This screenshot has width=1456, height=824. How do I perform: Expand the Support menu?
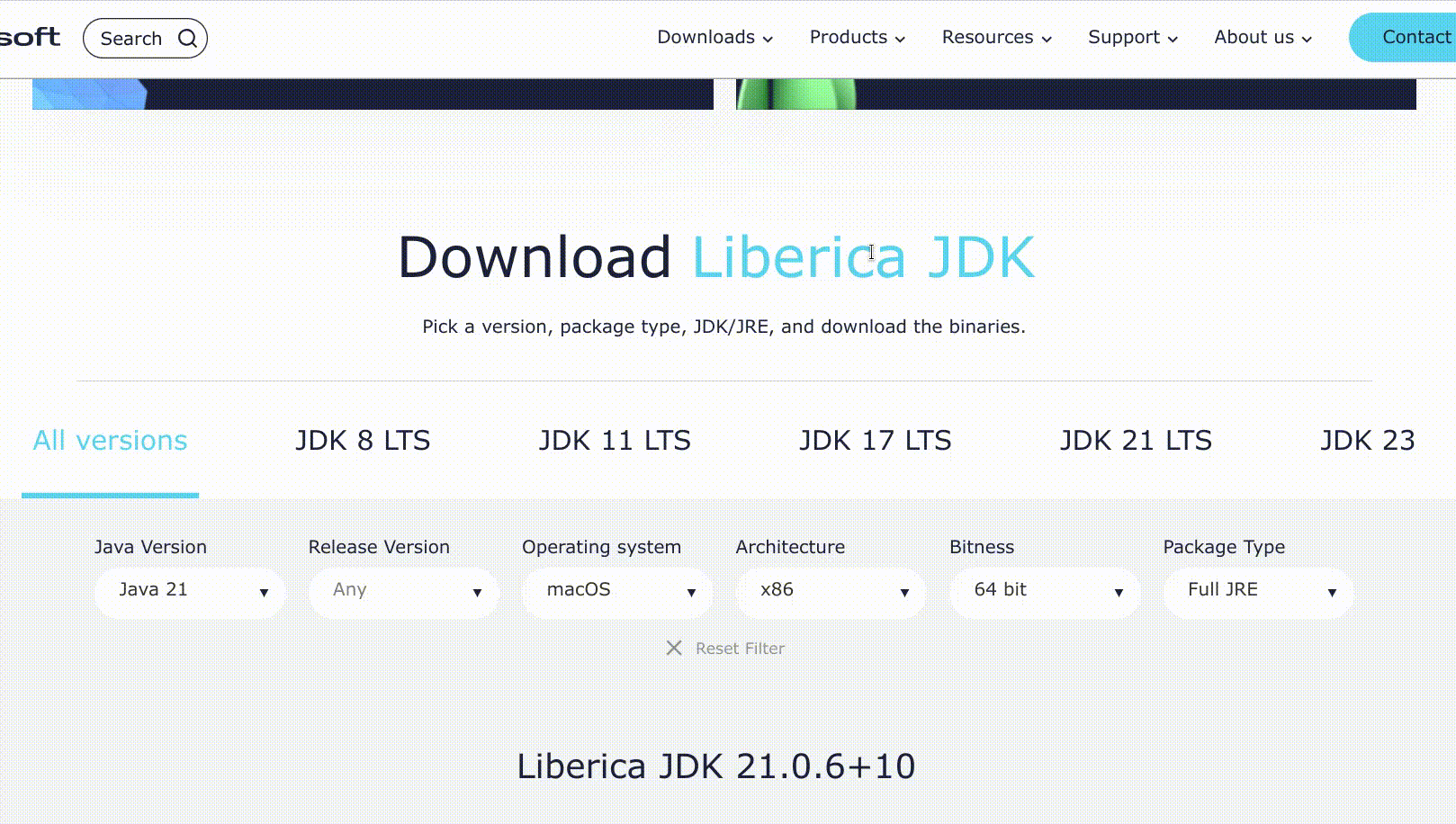[1132, 38]
